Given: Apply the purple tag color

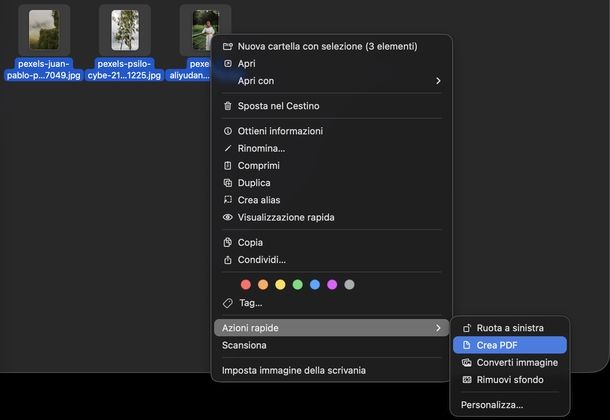Looking at the screenshot, I should pyautogui.click(x=332, y=285).
